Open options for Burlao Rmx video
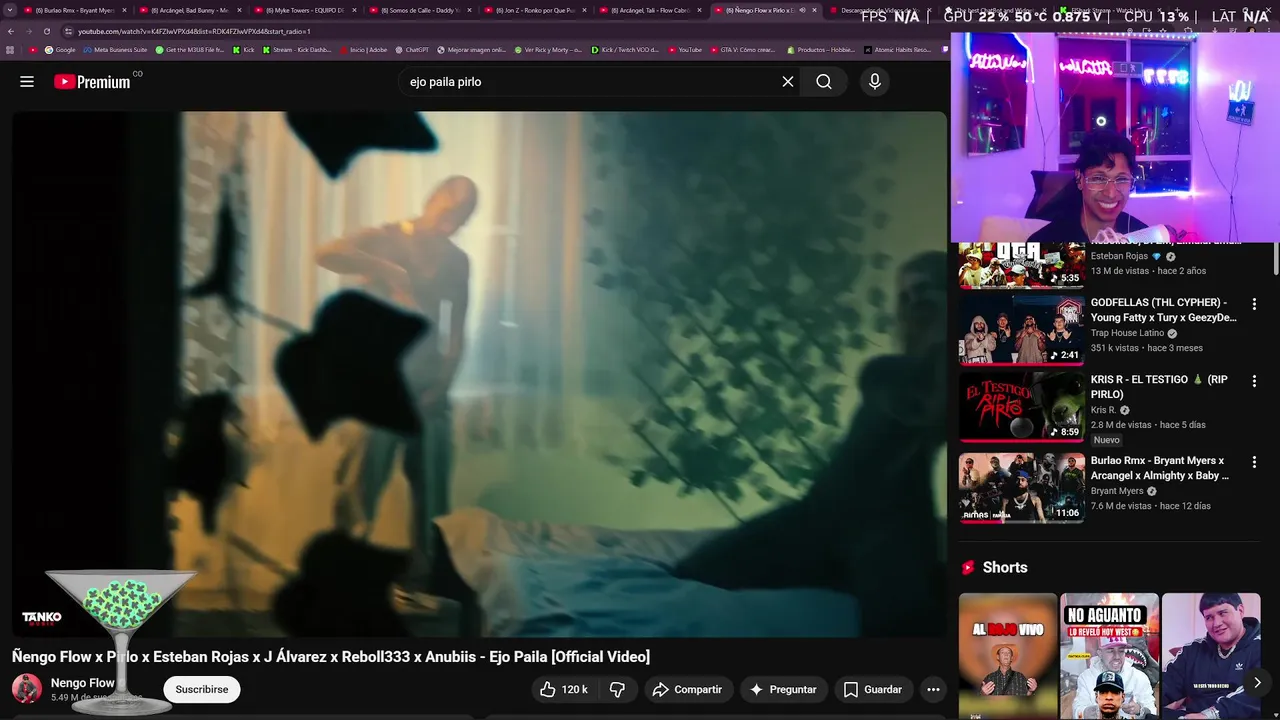Screen dimensions: 1280x720 pyautogui.click(x=1254, y=462)
